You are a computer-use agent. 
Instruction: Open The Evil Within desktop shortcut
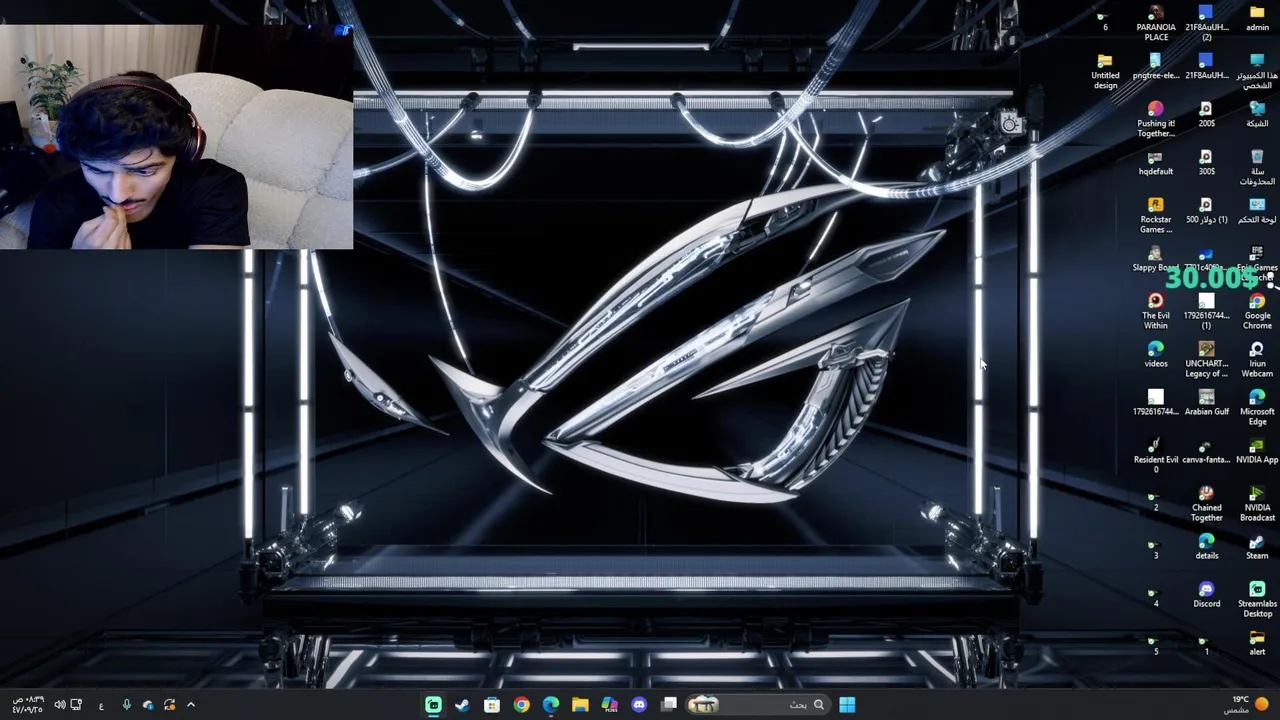tap(1156, 311)
